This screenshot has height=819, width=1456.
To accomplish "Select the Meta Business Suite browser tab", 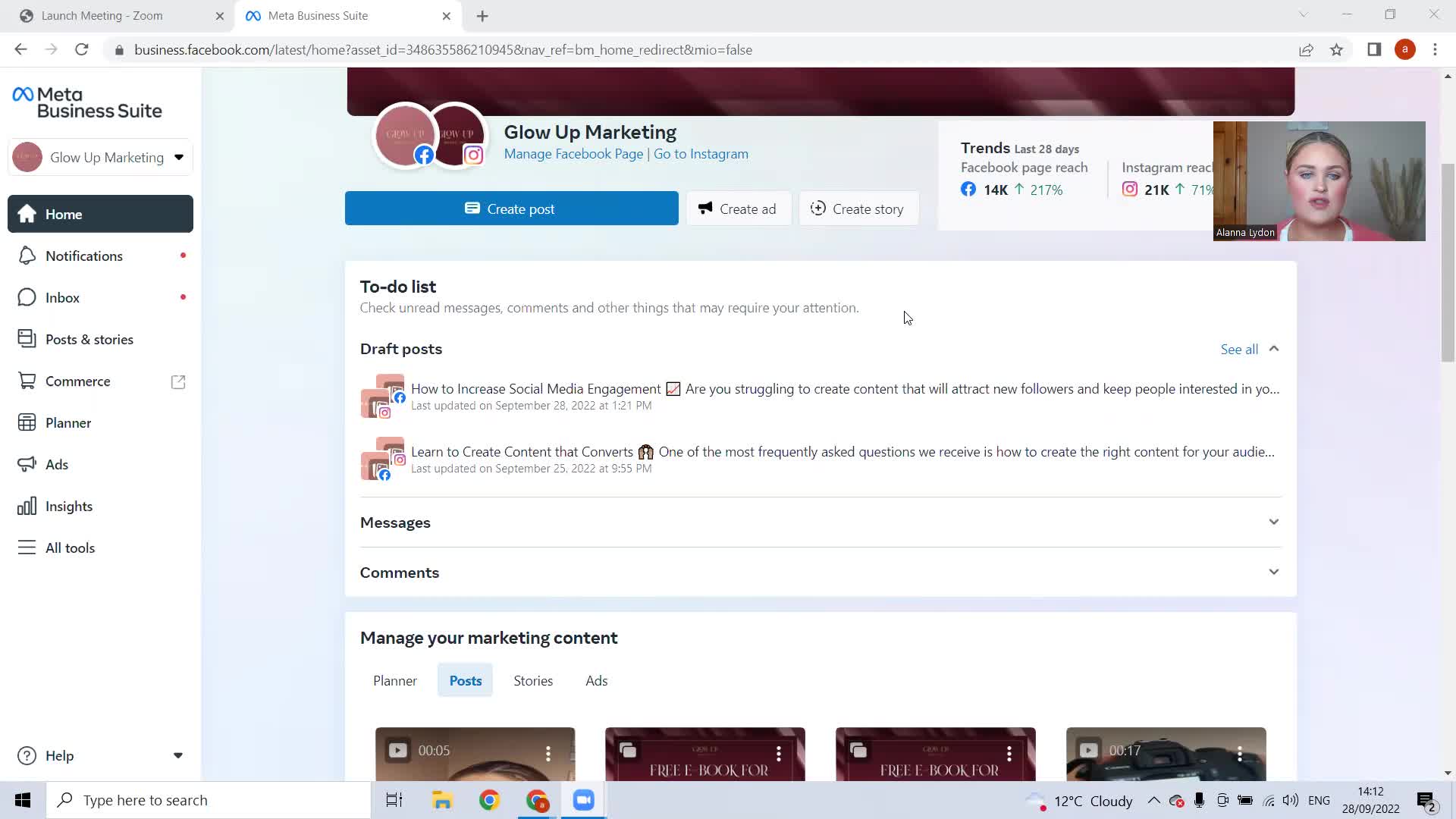I will pyautogui.click(x=349, y=16).
